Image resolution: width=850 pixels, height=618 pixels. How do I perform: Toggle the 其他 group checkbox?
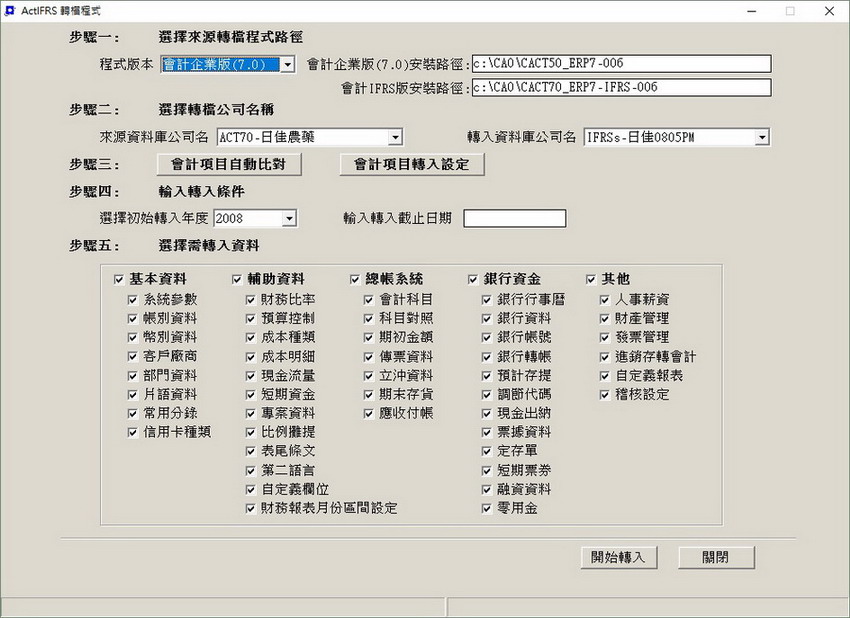[591, 280]
